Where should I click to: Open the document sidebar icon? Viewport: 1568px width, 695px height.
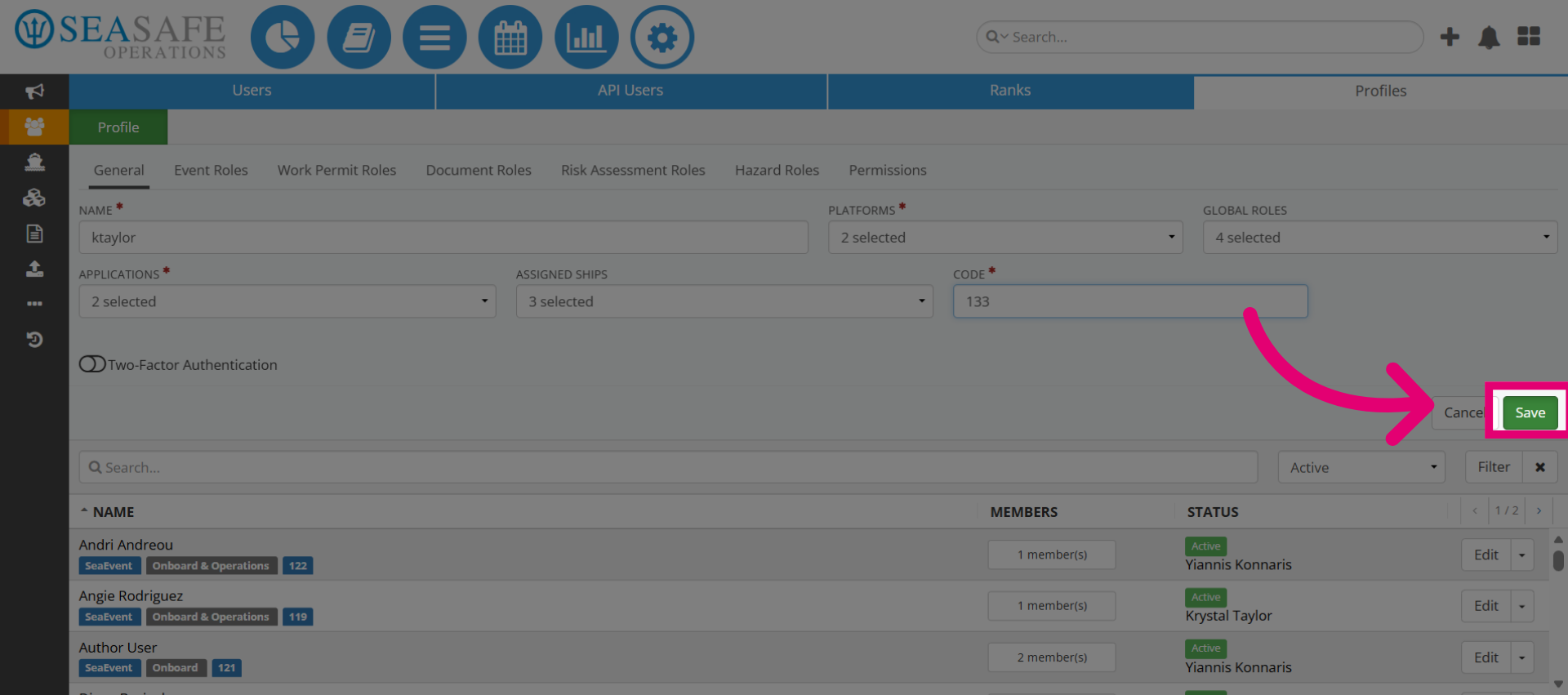[x=34, y=234]
